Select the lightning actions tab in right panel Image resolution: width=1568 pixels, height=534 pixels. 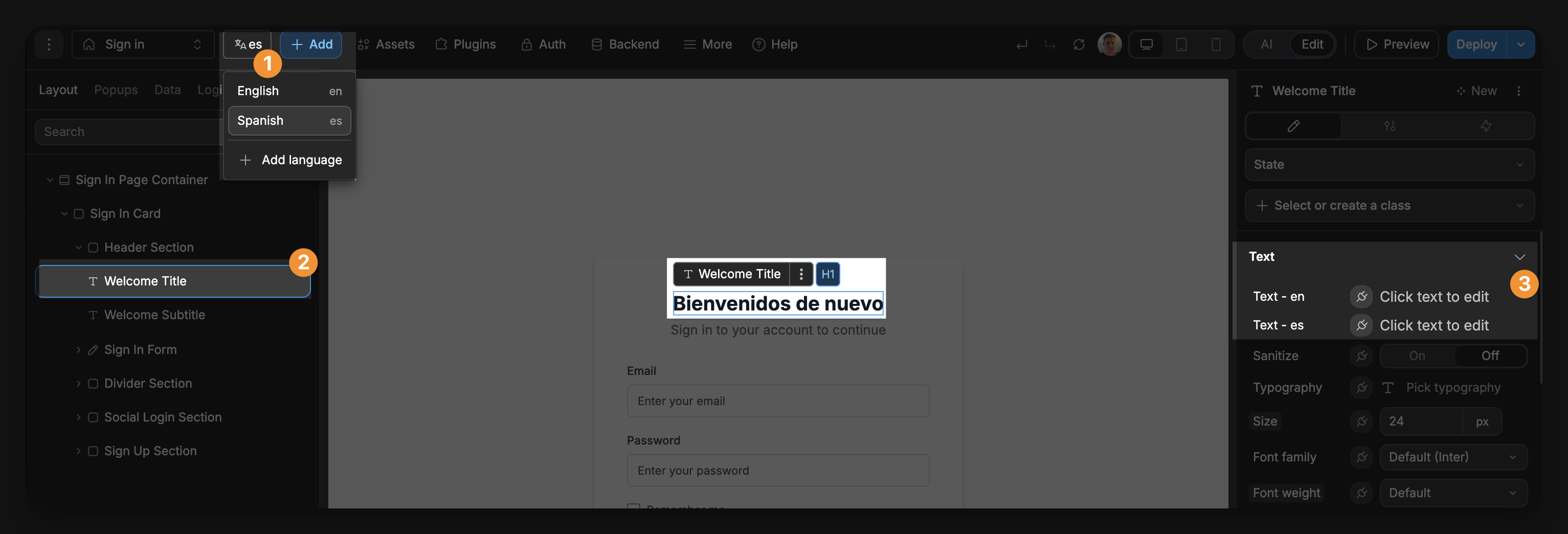pos(1486,126)
